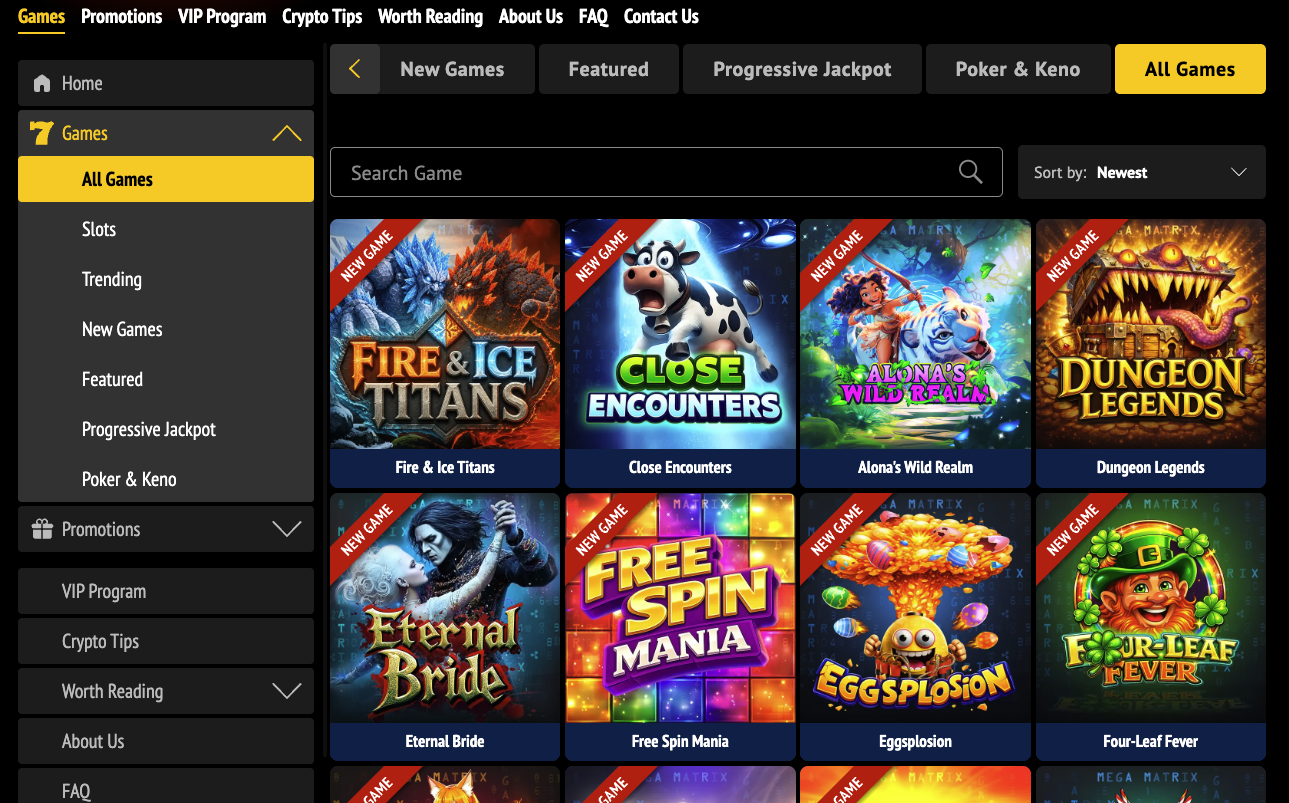Image resolution: width=1289 pixels, height=803 pixels.
Task: Open VIP Program in the sidebar
Action: pyautogui.click(x=166, y=591)
